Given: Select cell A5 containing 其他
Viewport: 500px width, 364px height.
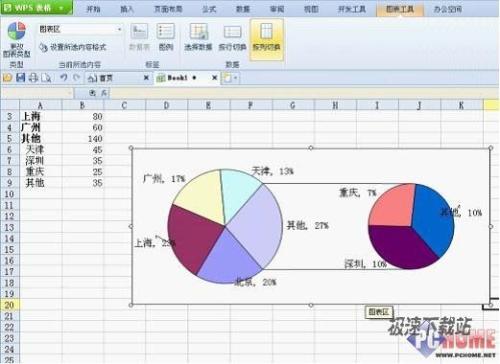Looking at the screenshot, I should tap(41, 138).
